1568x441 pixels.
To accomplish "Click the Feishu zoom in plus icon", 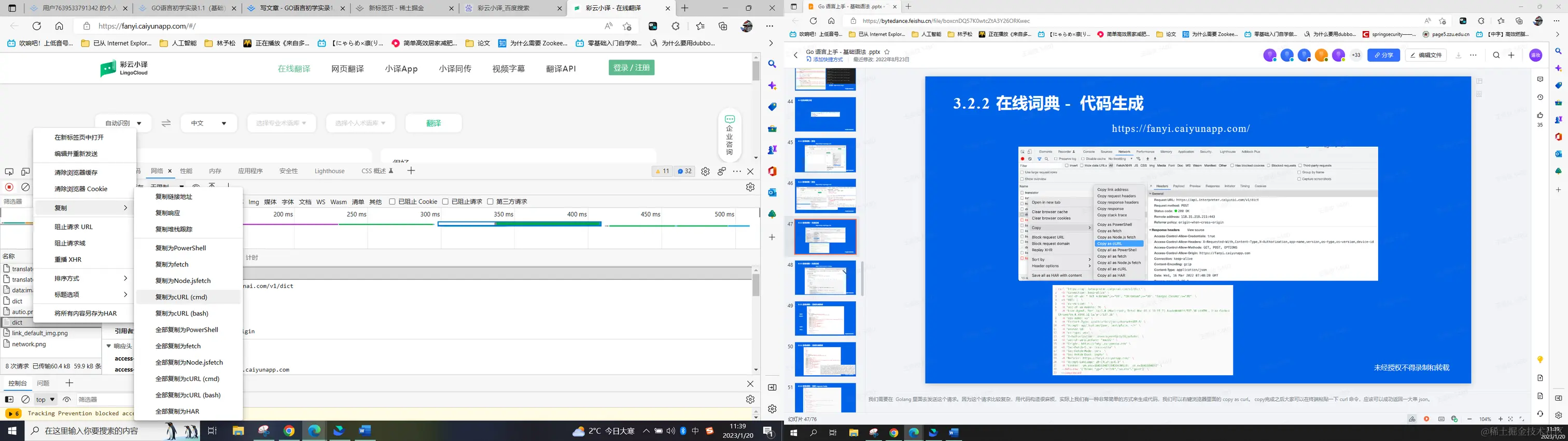I will point(1501,419).
